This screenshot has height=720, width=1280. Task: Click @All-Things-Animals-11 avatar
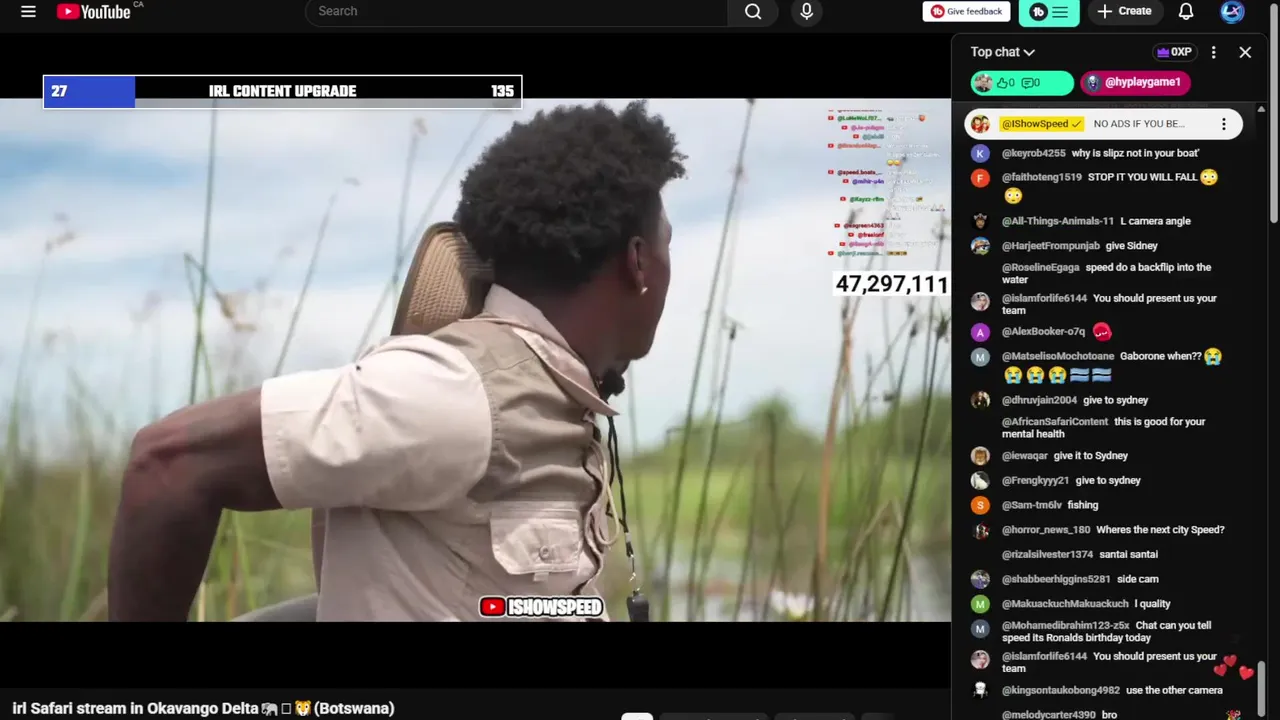pos(980,221)
